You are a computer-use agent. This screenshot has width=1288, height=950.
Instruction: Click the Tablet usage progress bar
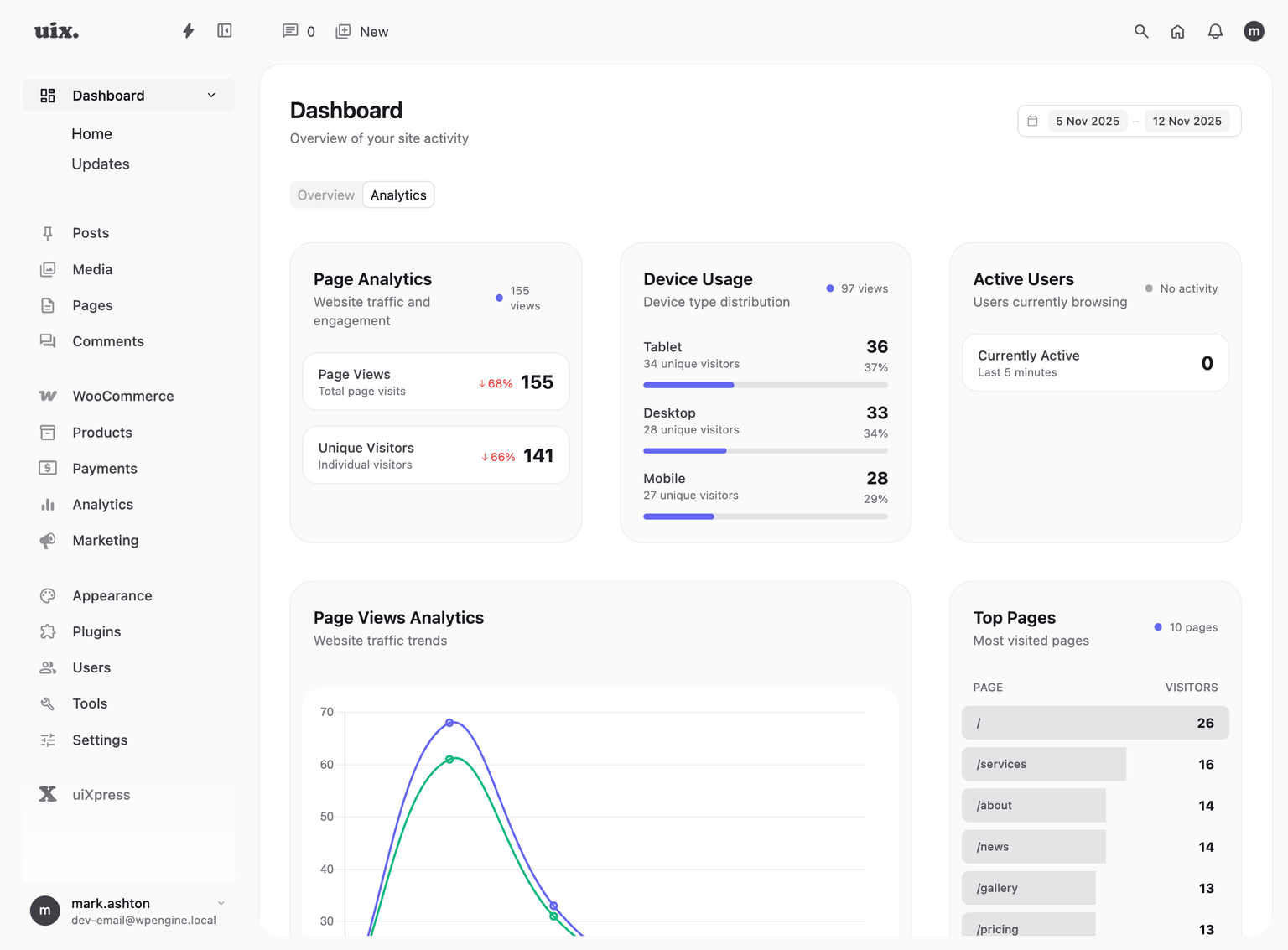(x=765, y=385)
